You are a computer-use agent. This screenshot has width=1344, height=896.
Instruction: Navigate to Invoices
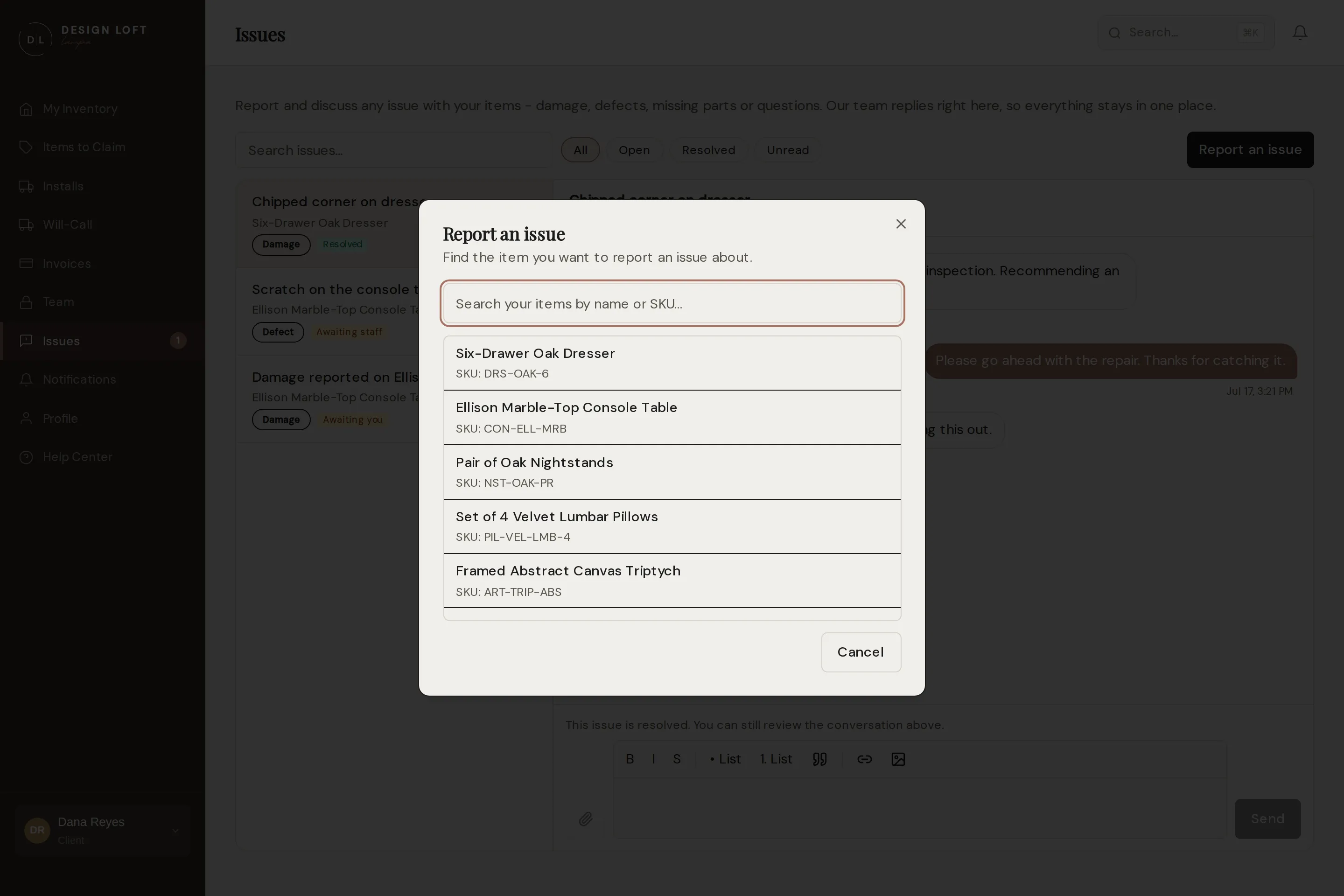point(103,263)
